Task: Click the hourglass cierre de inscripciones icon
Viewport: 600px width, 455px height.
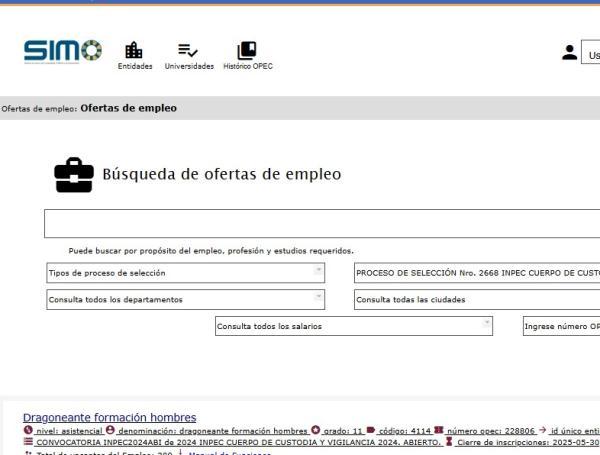Action: pyautogui.click(x=449, y=441)
